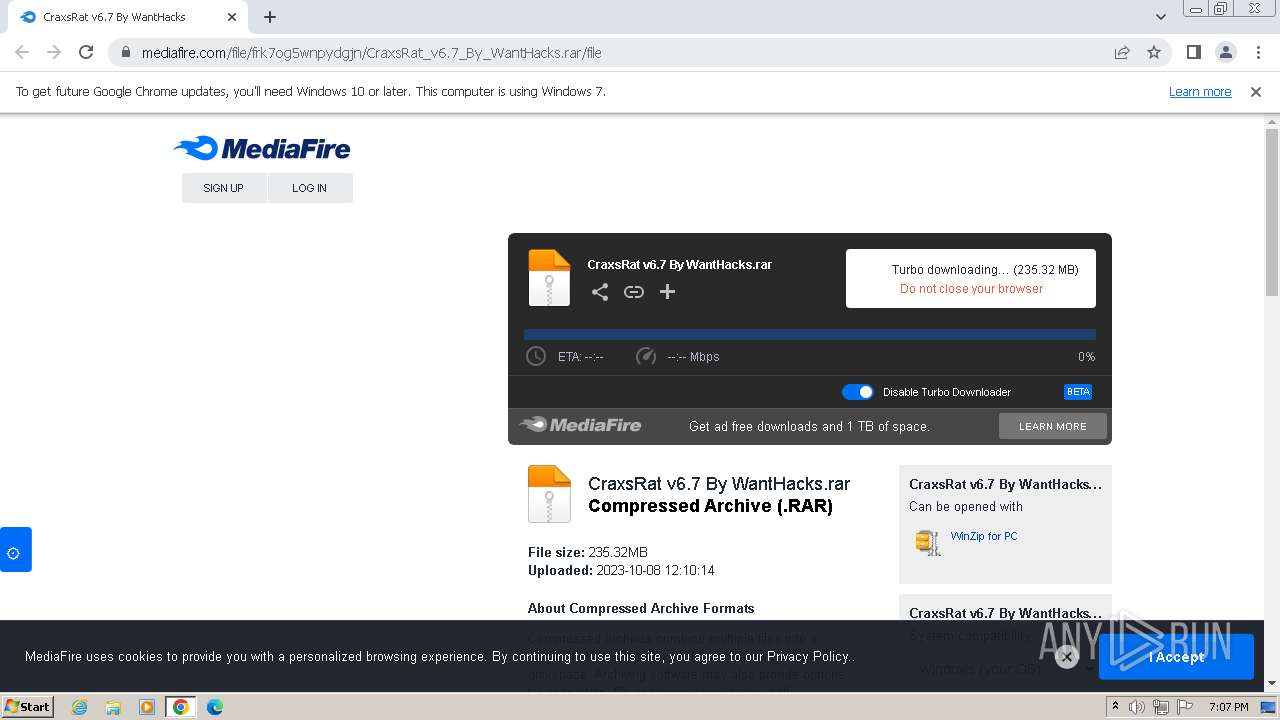
Task: Accept cookies with I Accept button
Action: click(x=1176, y=657)
